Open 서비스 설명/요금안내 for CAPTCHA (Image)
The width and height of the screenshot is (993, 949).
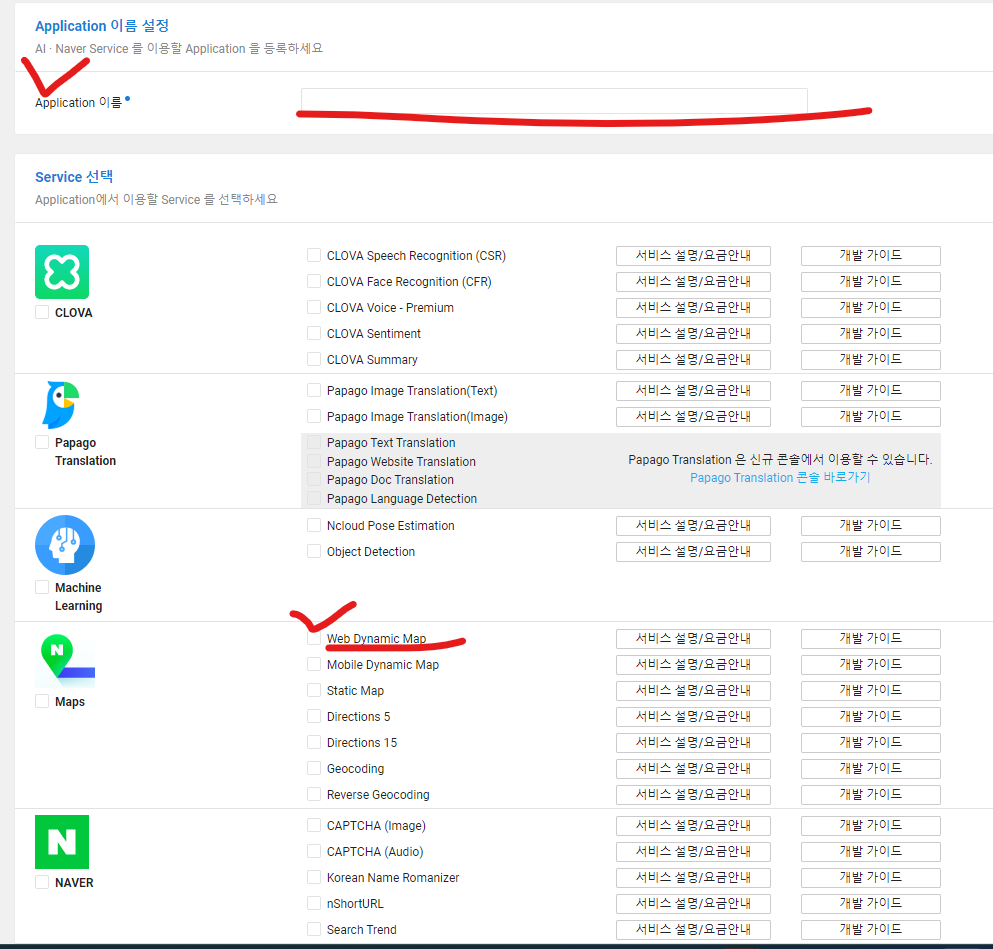pyautogui.click(x=693, y=826)
